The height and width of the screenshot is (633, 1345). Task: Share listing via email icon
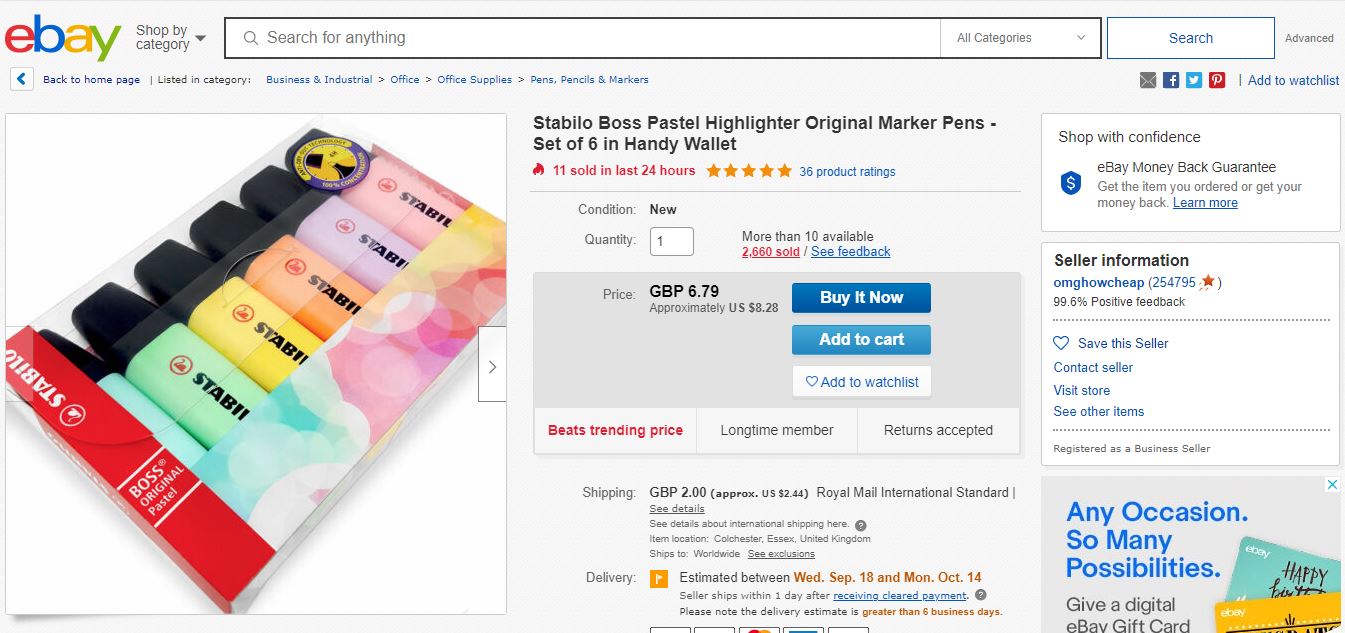[1148, 80]
